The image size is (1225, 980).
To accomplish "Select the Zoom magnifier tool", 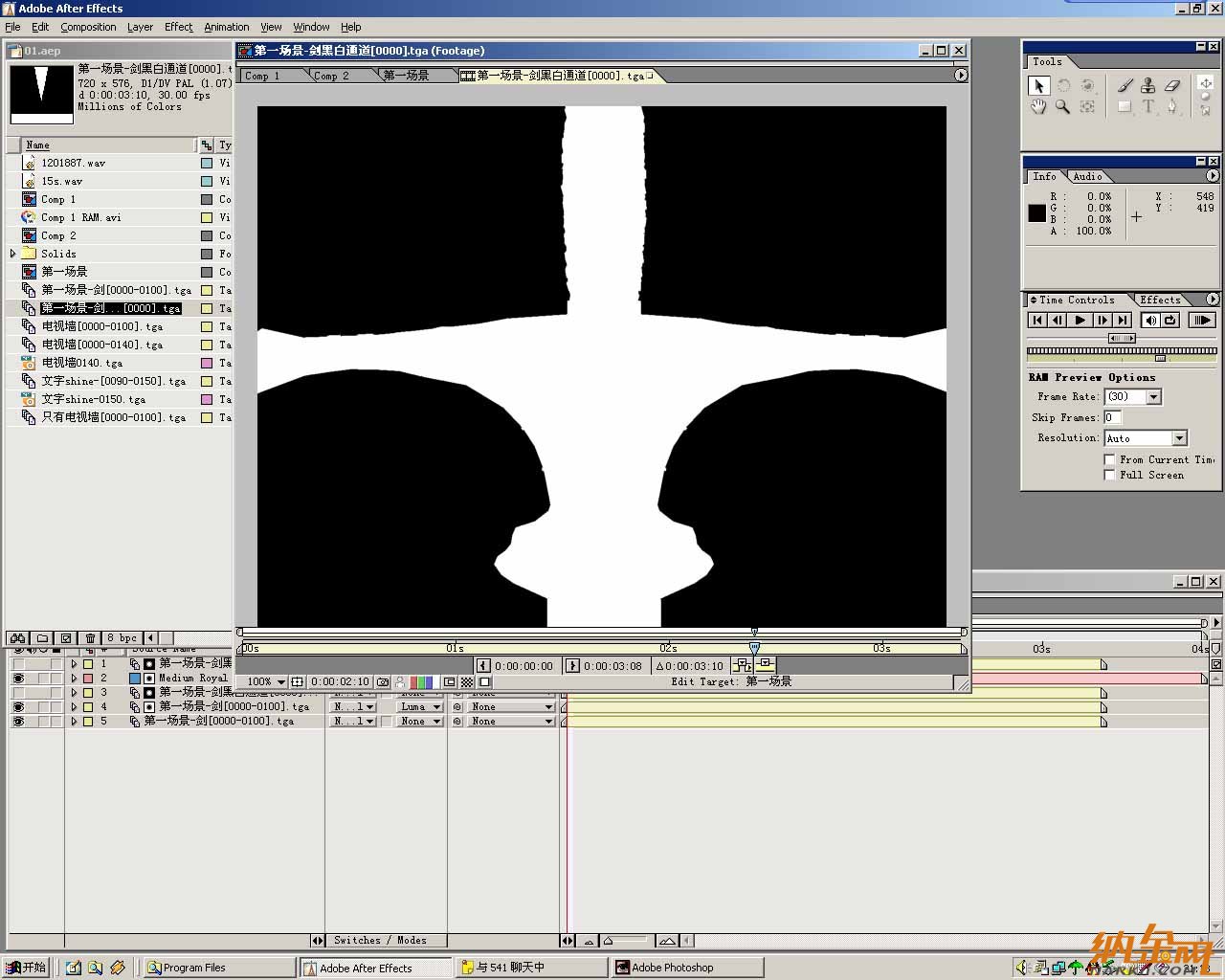I will pyautogui.click(x=1062, y=107).
